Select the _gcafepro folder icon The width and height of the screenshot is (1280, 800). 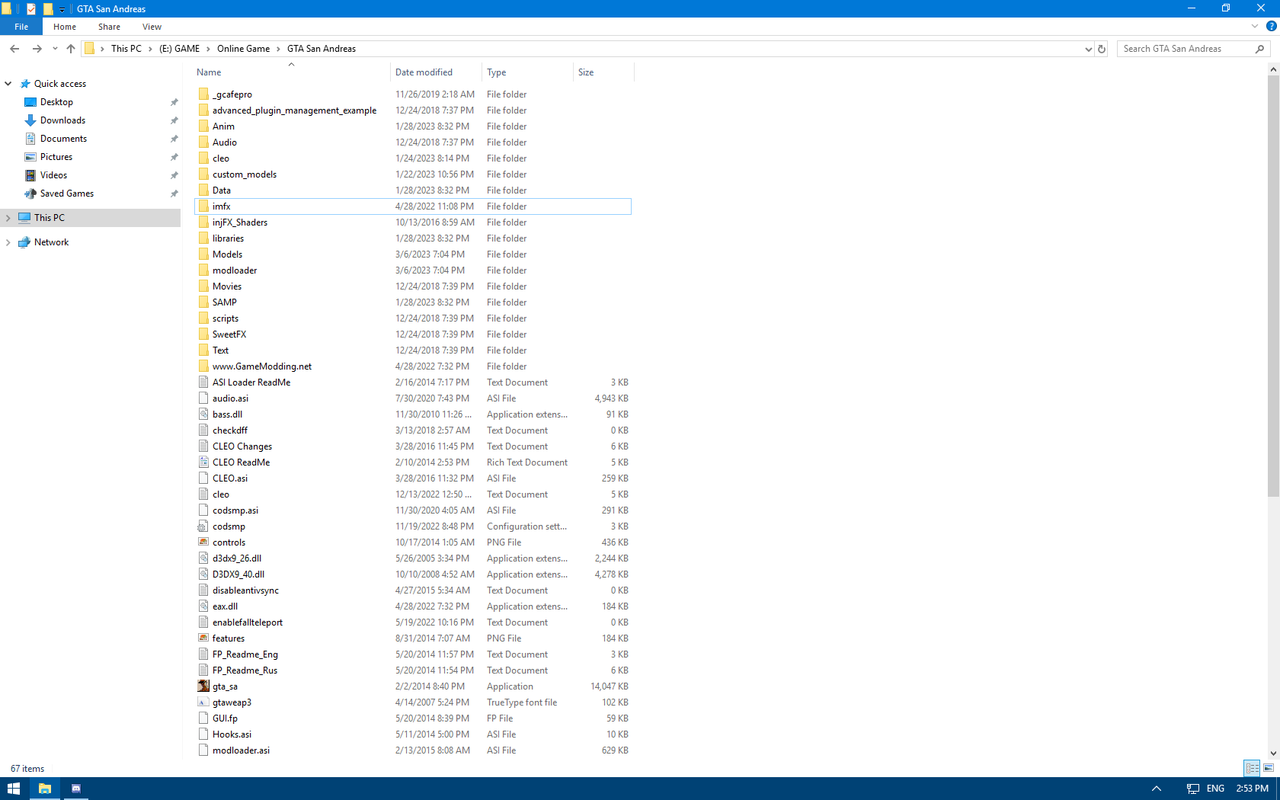coord(204,94)
